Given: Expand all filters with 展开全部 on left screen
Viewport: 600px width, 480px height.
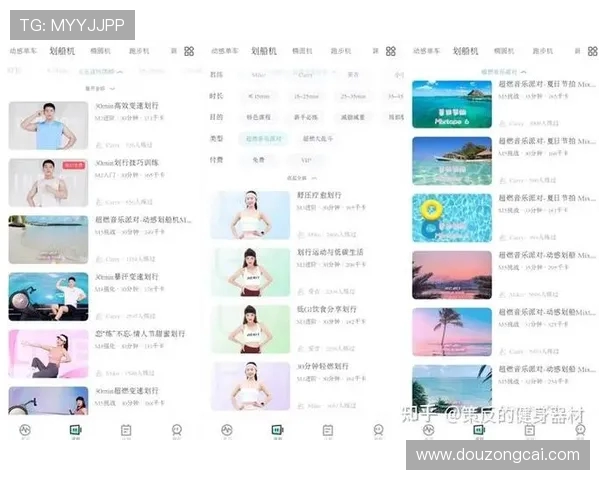Looking at the screenshot, I should pos(100,88).
